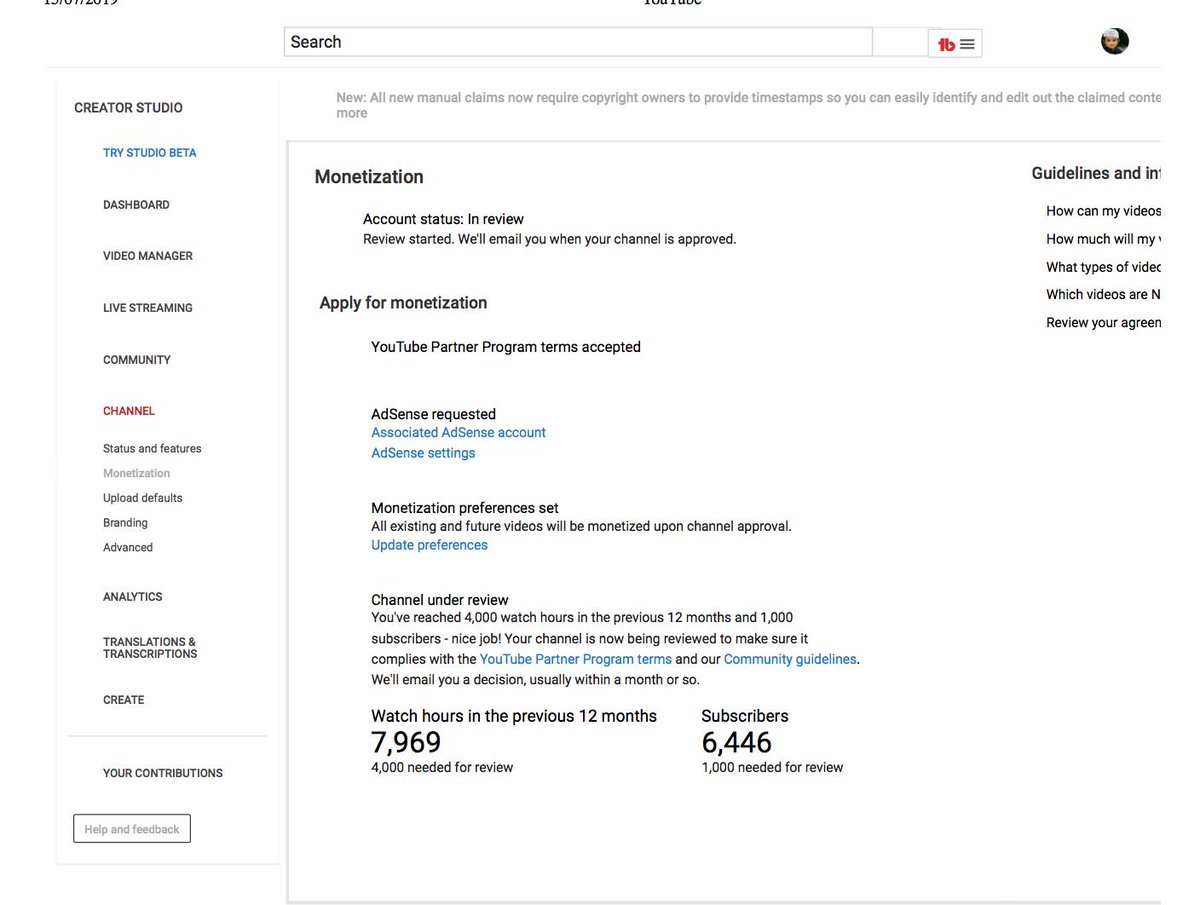Open Community guidelines link
The width and height of the screenshot is (1200, 905).
[x=790, y=659]
